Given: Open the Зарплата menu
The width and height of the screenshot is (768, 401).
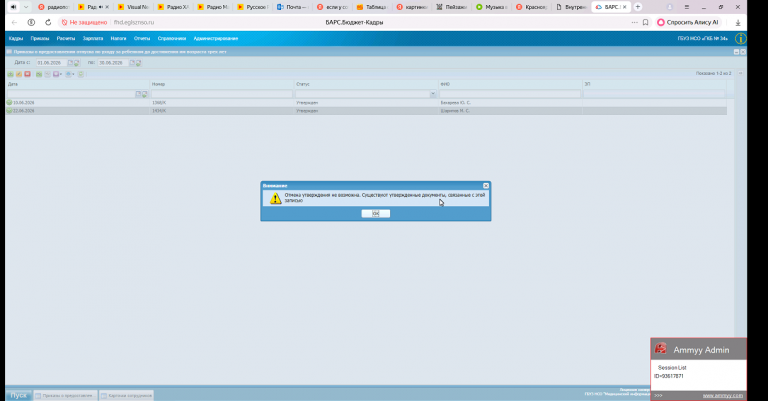Looking at the screenshot, I should (x=93, y=38).
